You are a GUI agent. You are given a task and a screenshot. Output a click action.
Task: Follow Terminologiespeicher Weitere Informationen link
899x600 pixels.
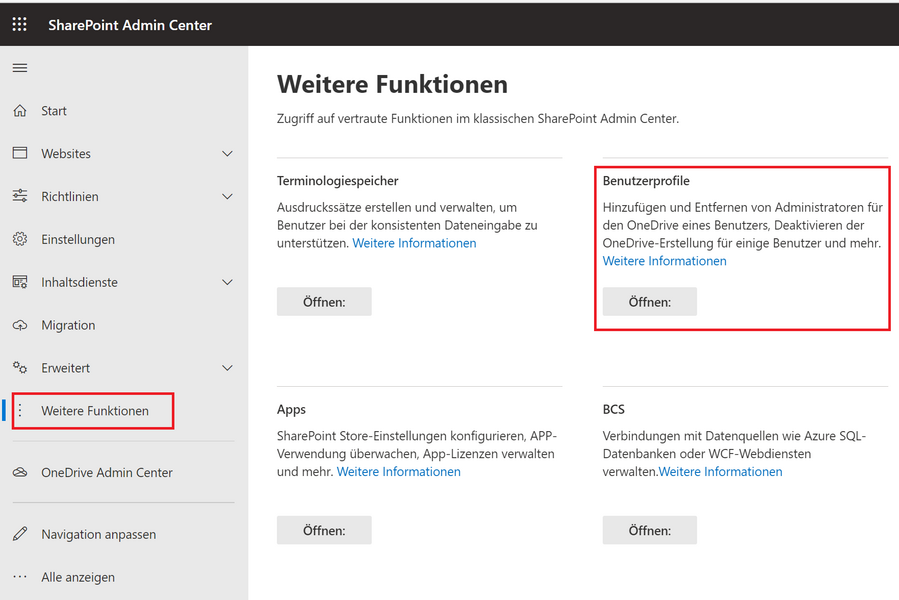(x=414, y=243)
